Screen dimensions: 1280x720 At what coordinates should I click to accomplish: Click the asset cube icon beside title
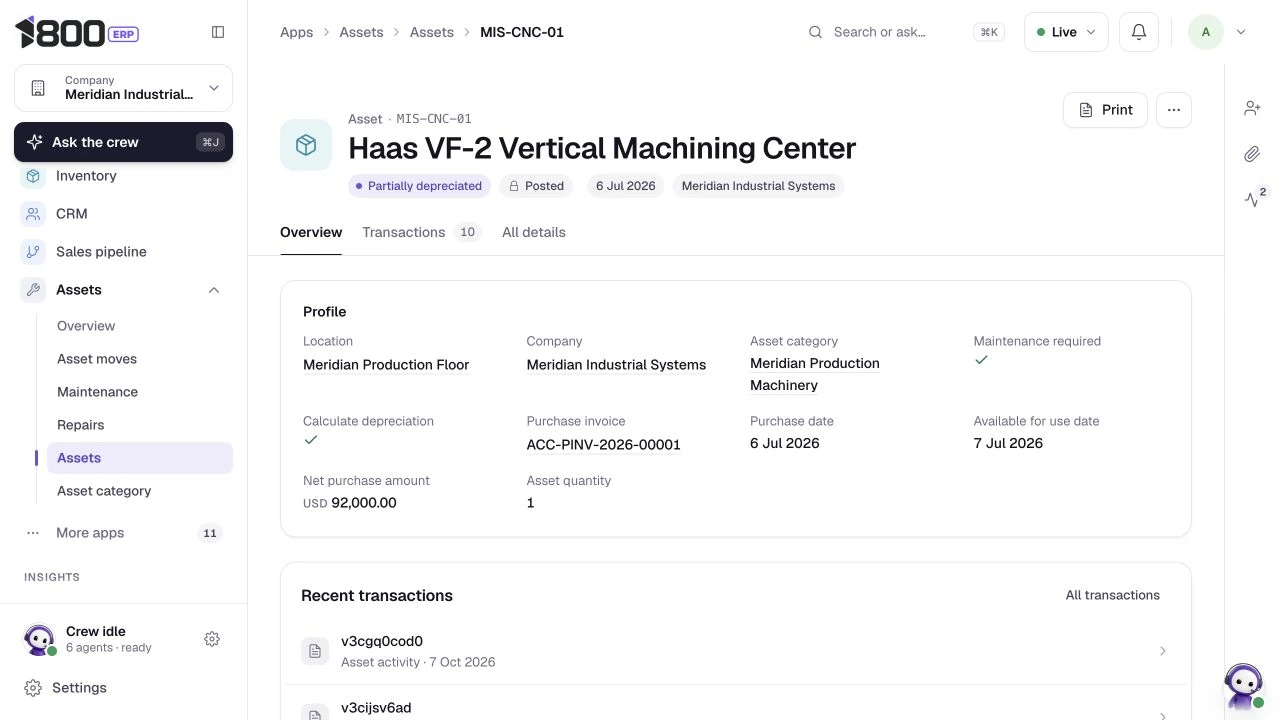(306, 145)
